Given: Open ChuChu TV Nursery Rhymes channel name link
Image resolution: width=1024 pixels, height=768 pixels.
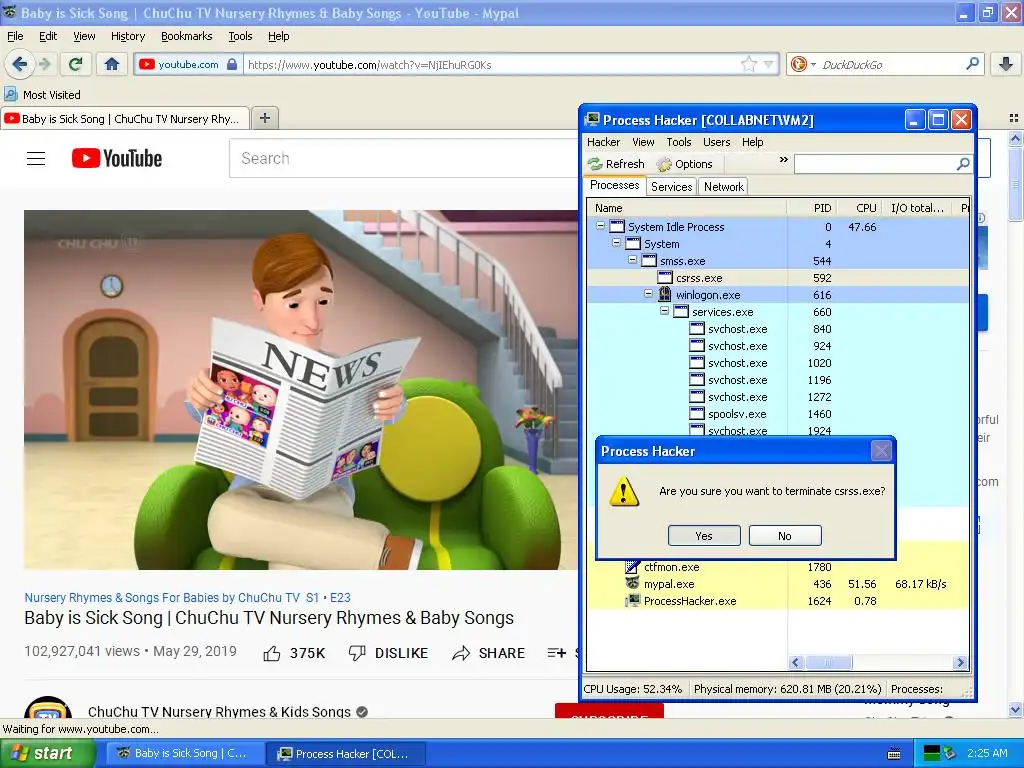Looking at the screenshot, I should [x=219, y=711].
